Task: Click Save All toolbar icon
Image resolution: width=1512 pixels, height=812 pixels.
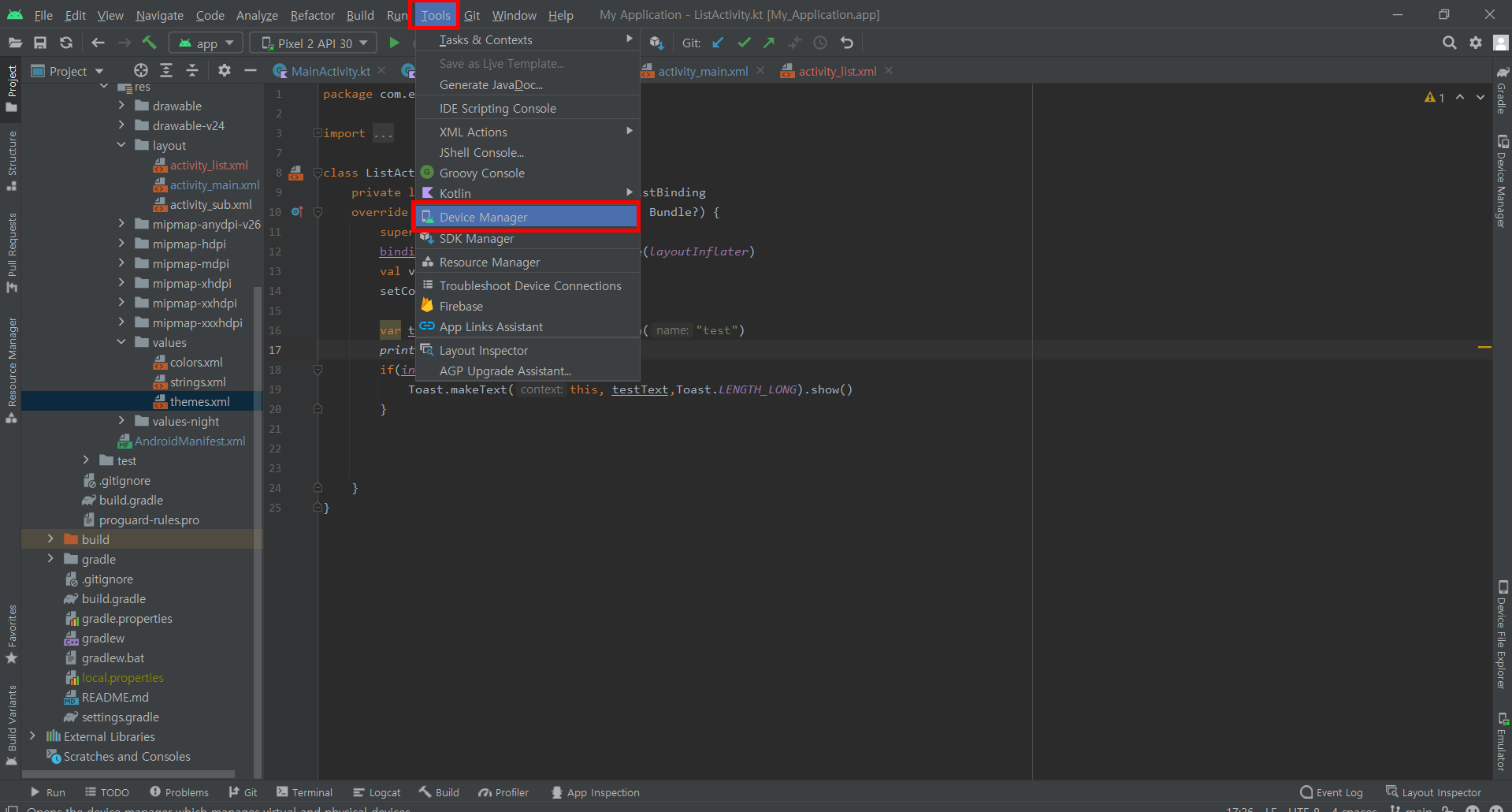Action: pos(40,43)
